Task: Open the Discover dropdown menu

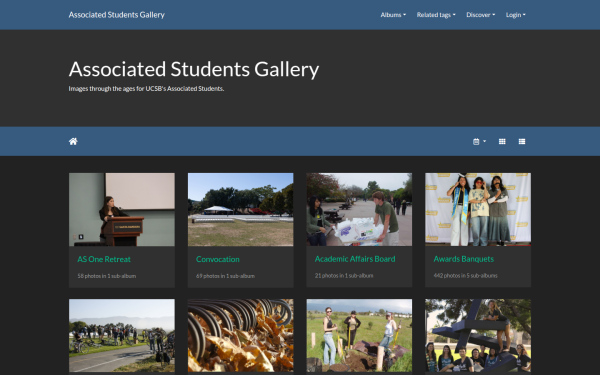Action: click(481, 15)
